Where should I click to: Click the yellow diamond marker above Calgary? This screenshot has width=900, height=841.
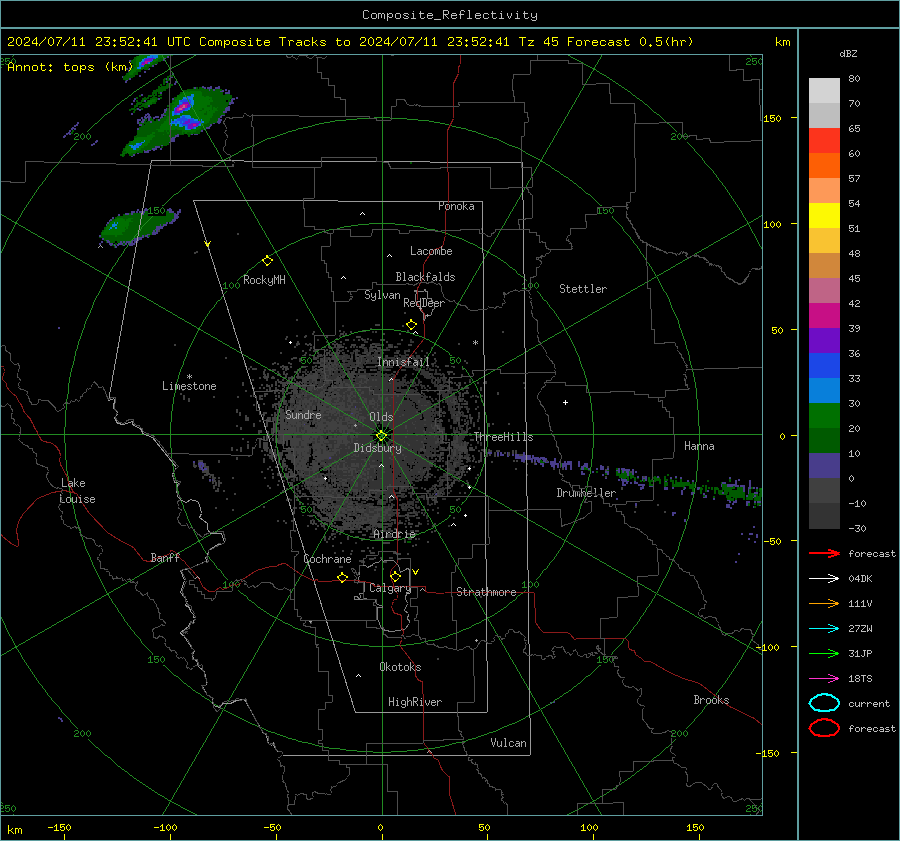[395, 576]
